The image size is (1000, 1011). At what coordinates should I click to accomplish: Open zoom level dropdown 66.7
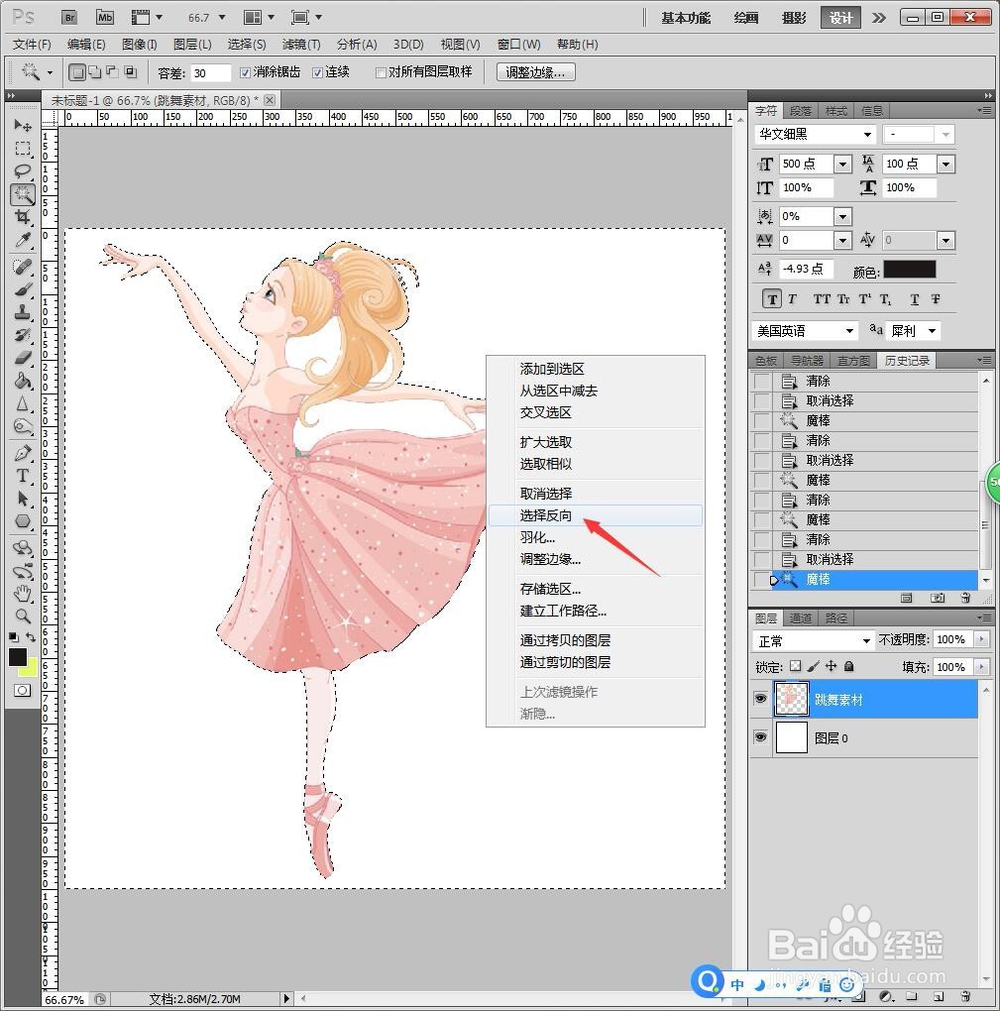(x=222, y=17)
